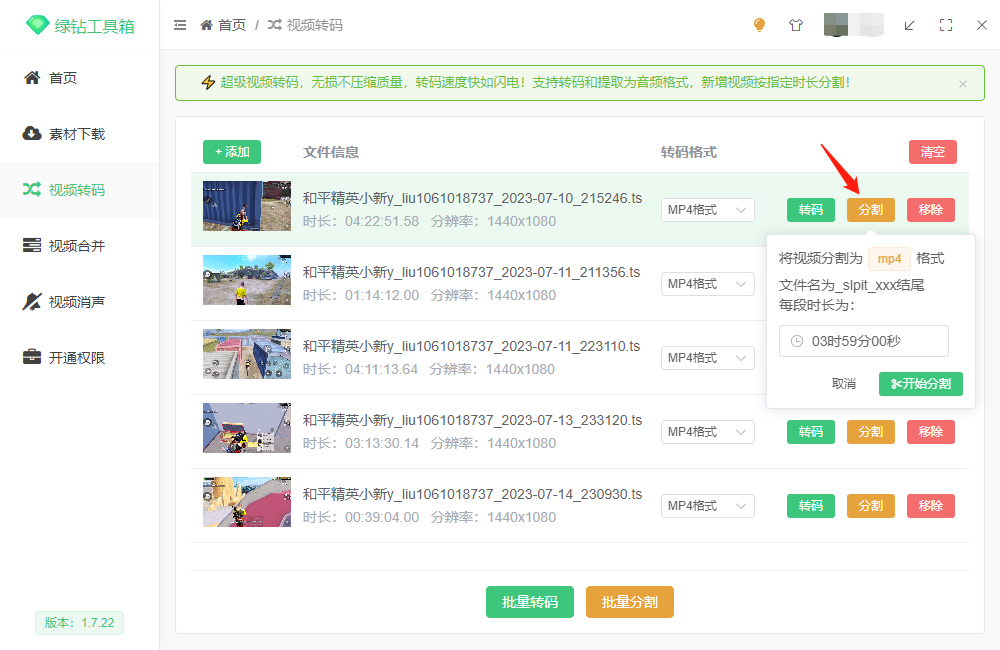Viewport: 1000px width, 650px height.
Task: Click the green diamond app logo
Action: [x=37, y=26]
